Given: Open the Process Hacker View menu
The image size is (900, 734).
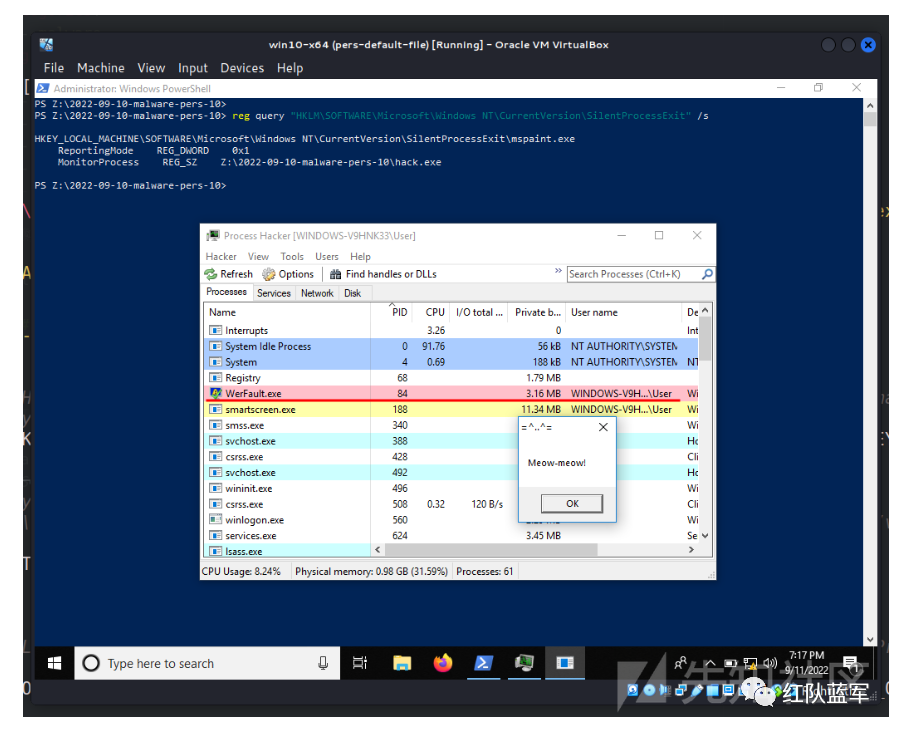Looking at the screenshot, I should point(258,257).
